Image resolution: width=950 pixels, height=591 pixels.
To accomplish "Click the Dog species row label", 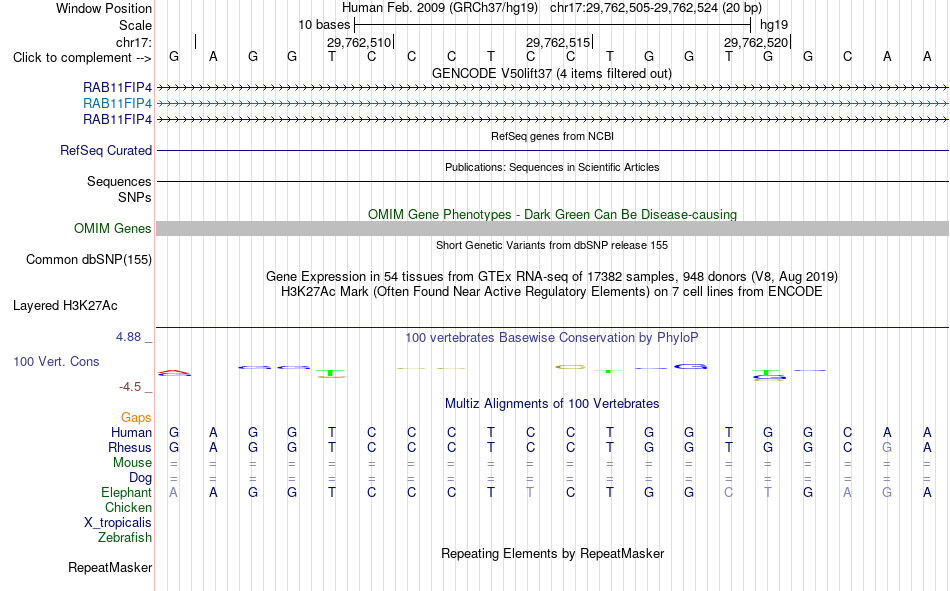I will 140,478.
